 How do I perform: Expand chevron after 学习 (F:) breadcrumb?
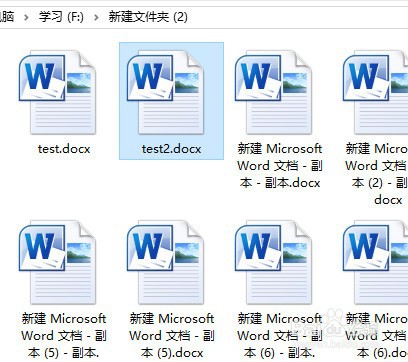[96, 17]
